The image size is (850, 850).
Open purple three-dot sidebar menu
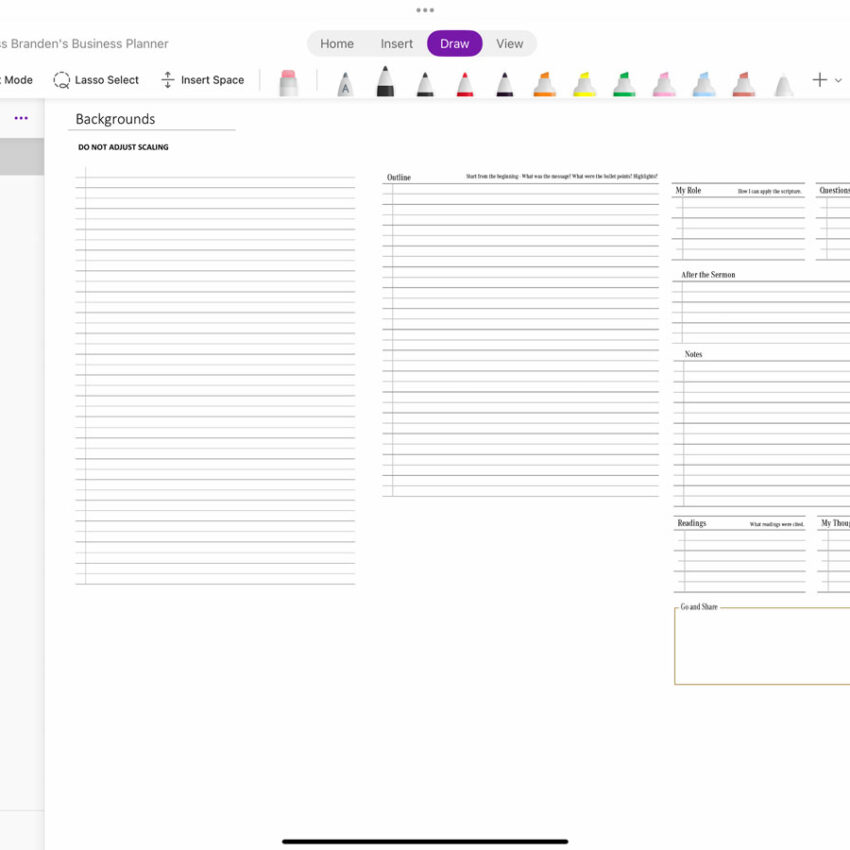[21, 118]
